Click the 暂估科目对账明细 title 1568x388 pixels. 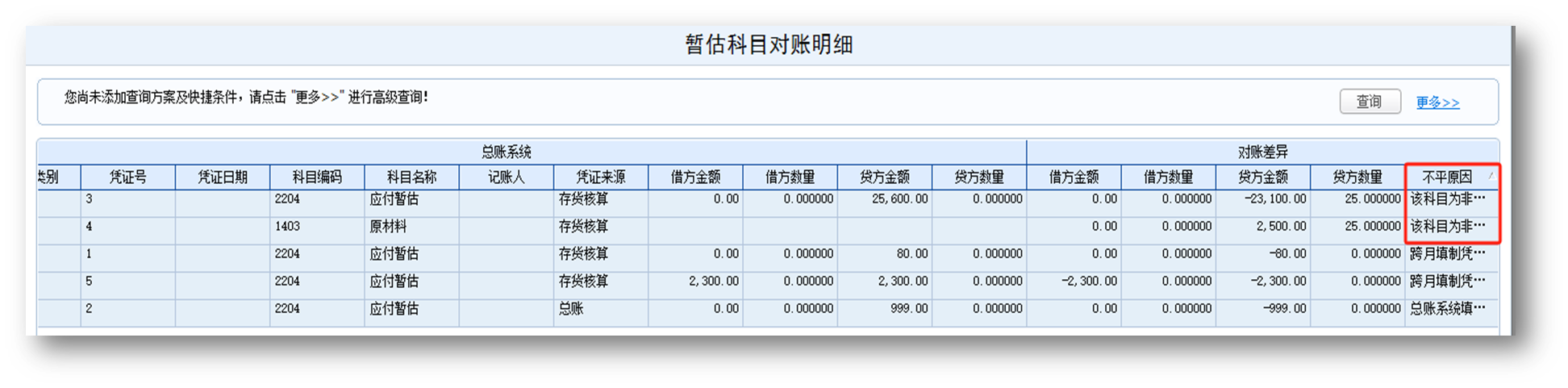[x=769, y=44]
